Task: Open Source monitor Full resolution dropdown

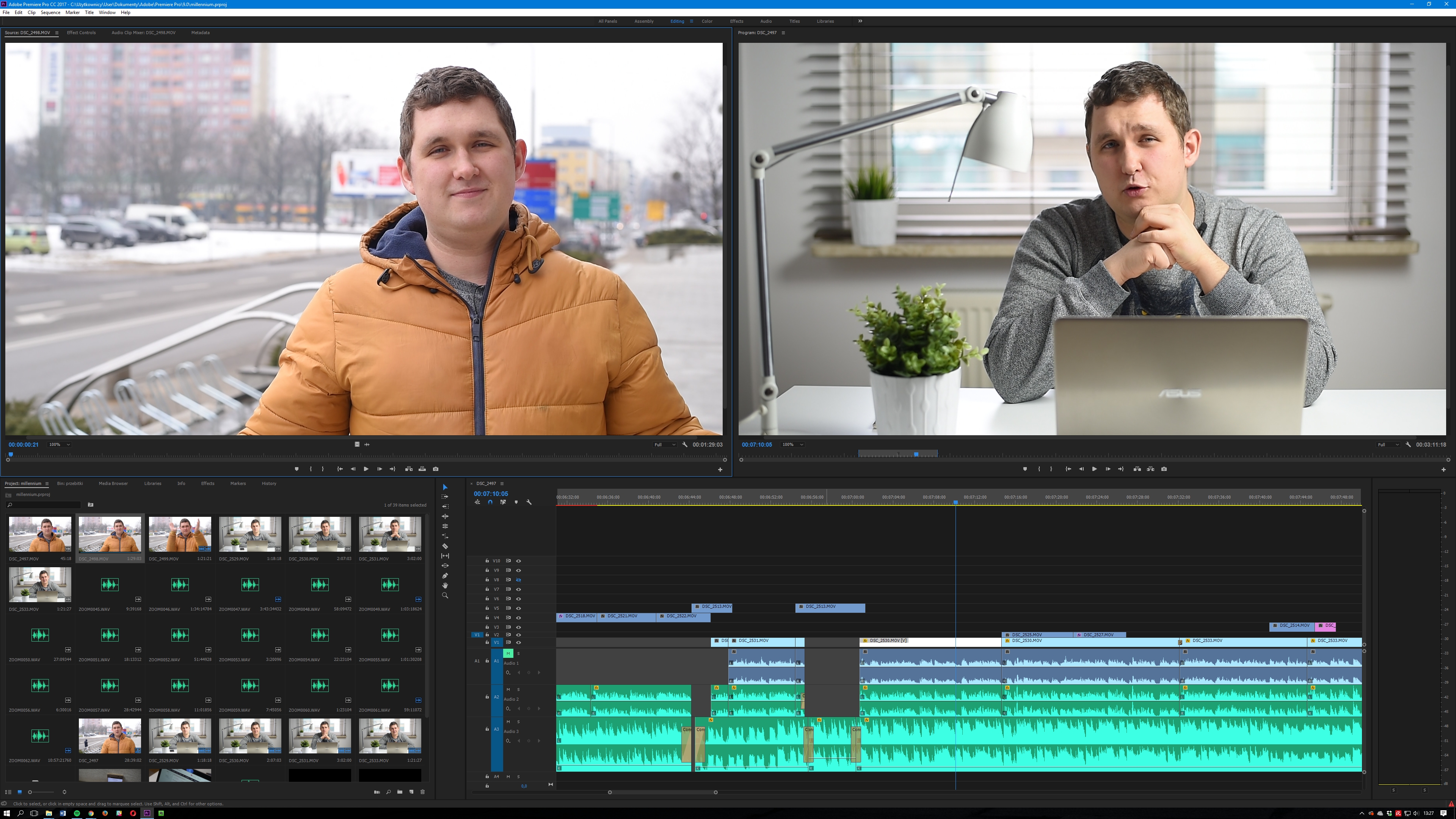Action: coord(665,444)
